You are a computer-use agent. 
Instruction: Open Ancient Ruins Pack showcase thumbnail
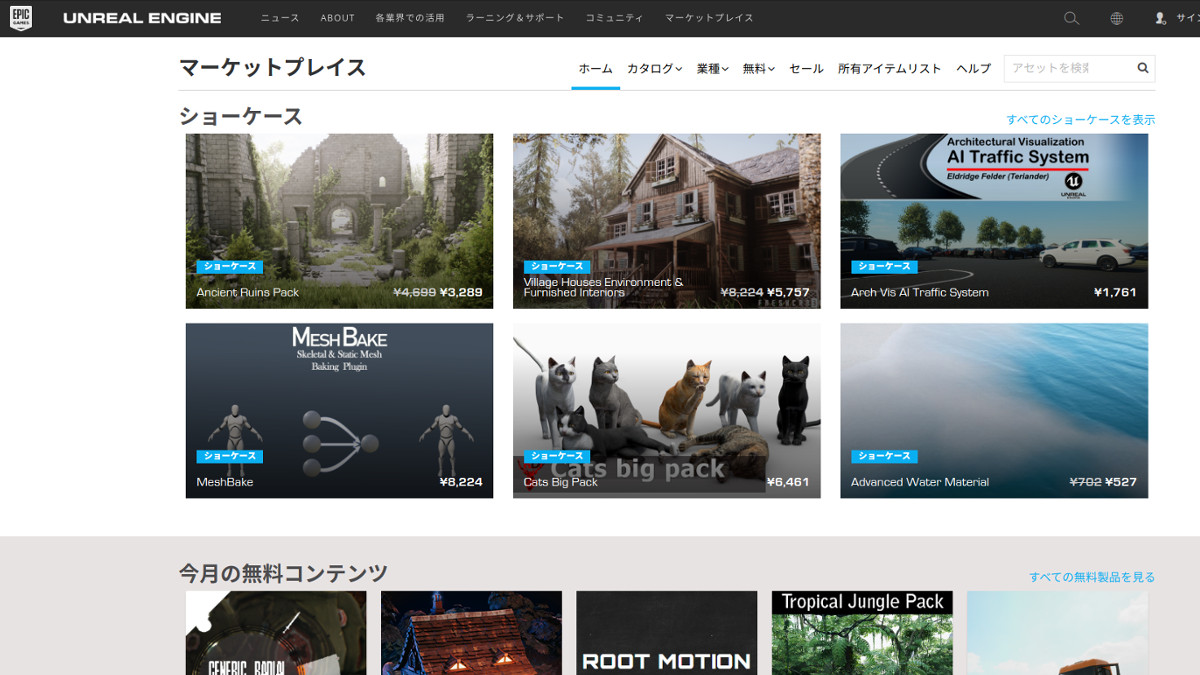click(339, 221)
